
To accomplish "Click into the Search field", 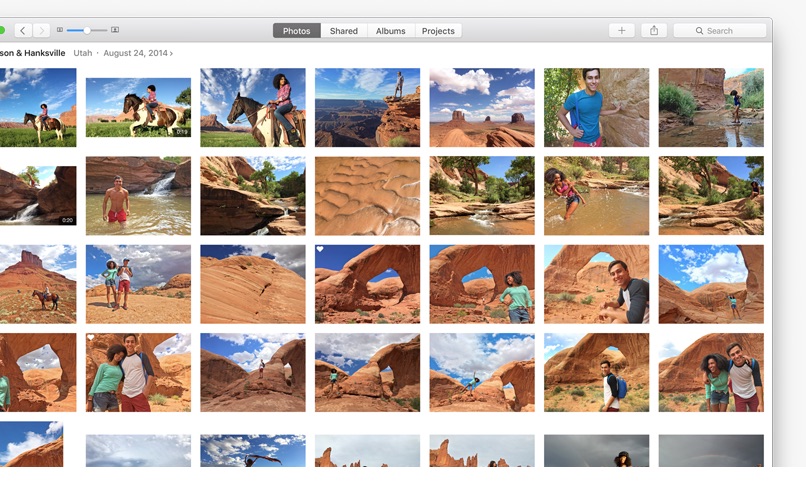I will 720,31.
